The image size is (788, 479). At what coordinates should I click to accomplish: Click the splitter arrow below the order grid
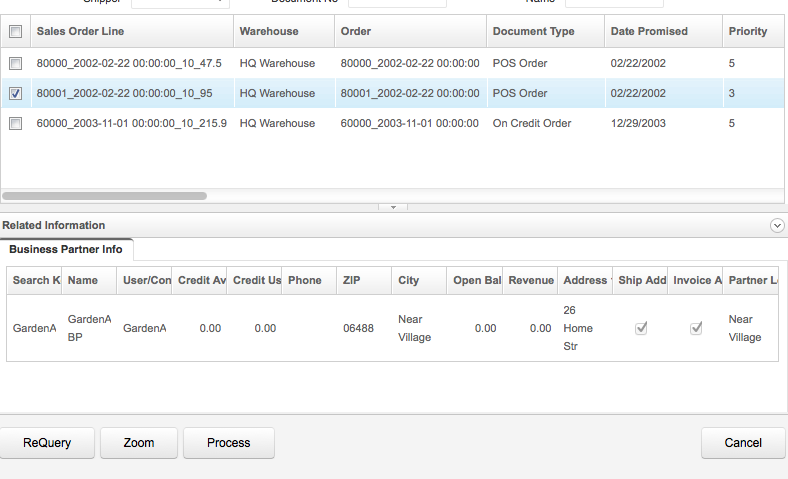392,208
